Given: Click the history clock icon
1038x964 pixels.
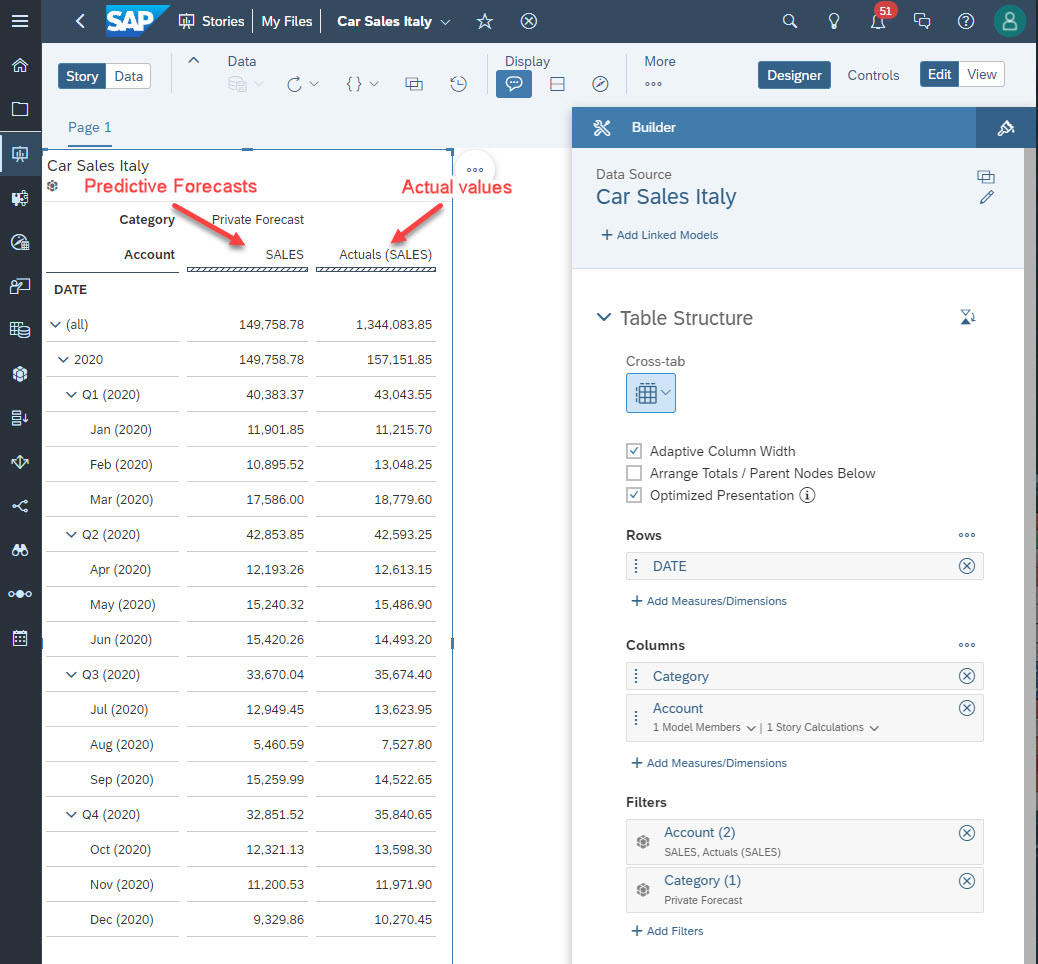Looking at the screenshot, I should (458, 84).
